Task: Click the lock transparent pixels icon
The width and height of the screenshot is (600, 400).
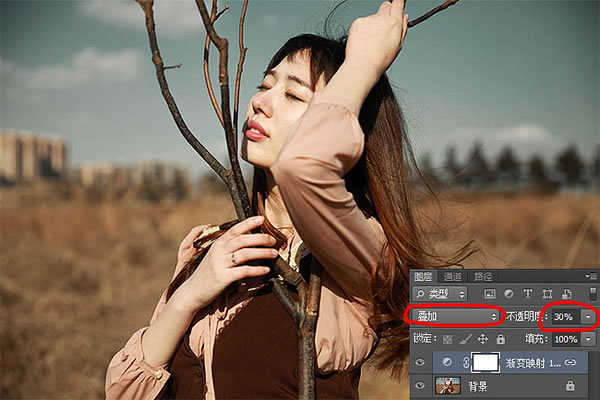Action: pos(449,340)
